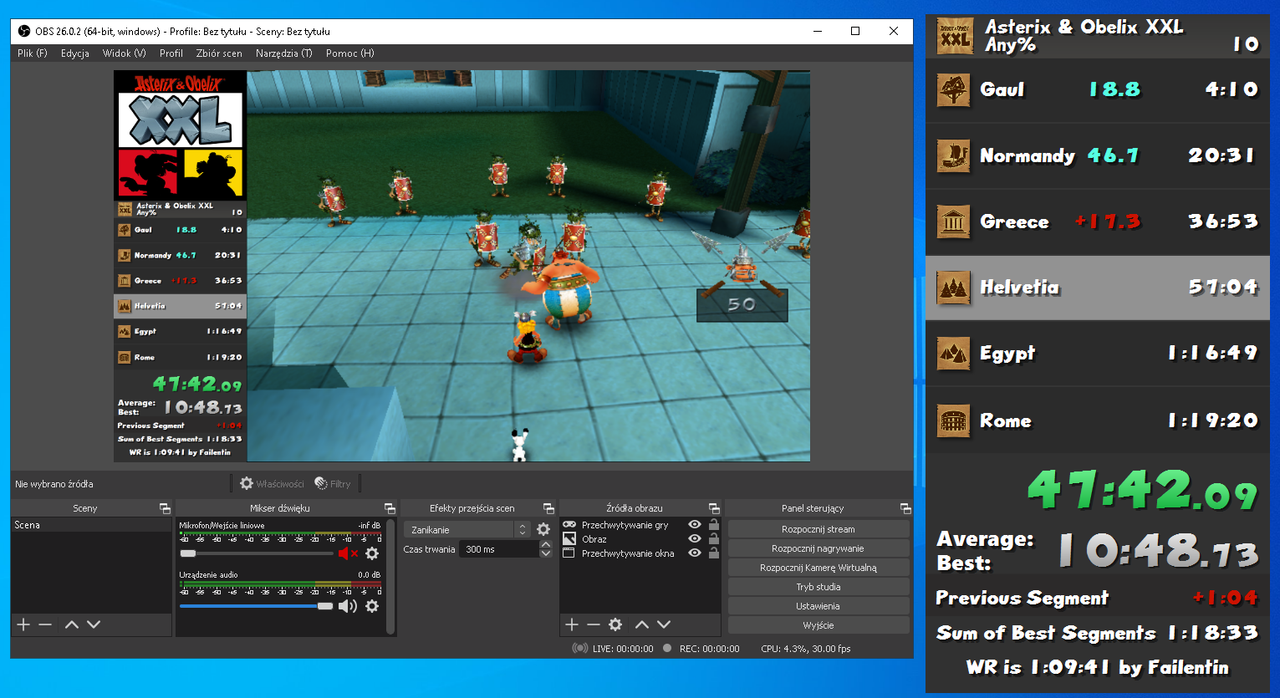Screen dimensions: 1280x698
Task: Click the Gaul split icon in timer
Action: (953, 90)
